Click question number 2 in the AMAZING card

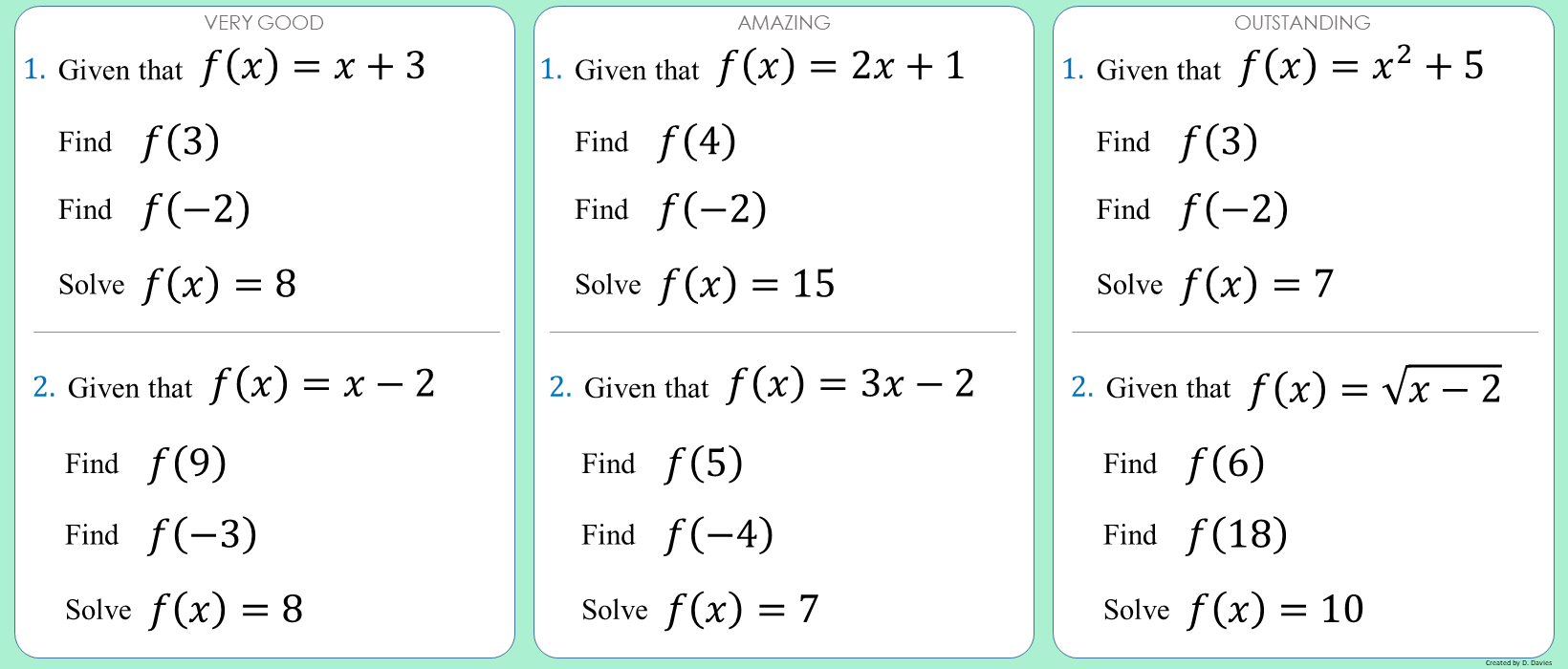560,387
